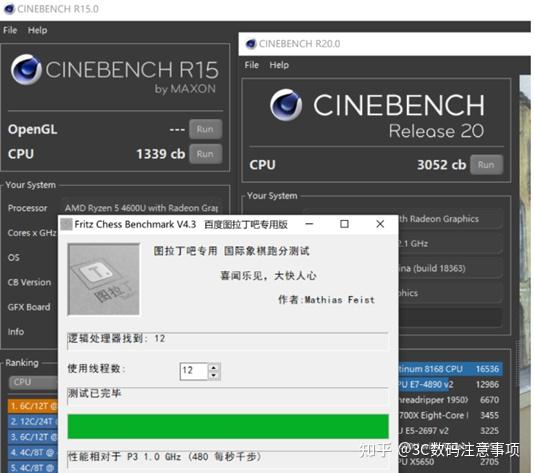This screenshot has width=534, height=473.
Task: Click the Cinebench Release 20 sphere logo
Action: (286, 105)
